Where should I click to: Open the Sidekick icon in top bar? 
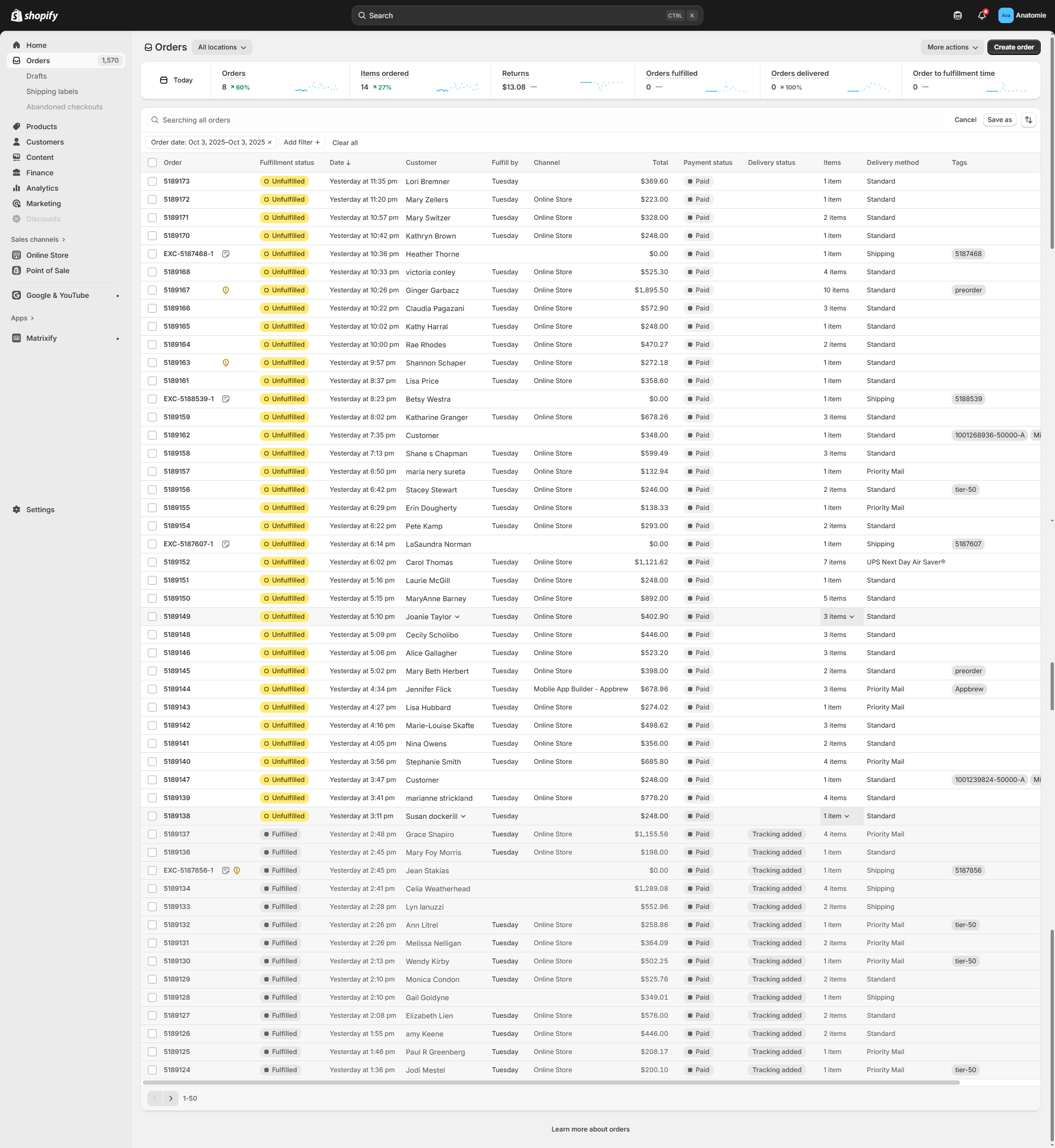[x=957, y=15]
